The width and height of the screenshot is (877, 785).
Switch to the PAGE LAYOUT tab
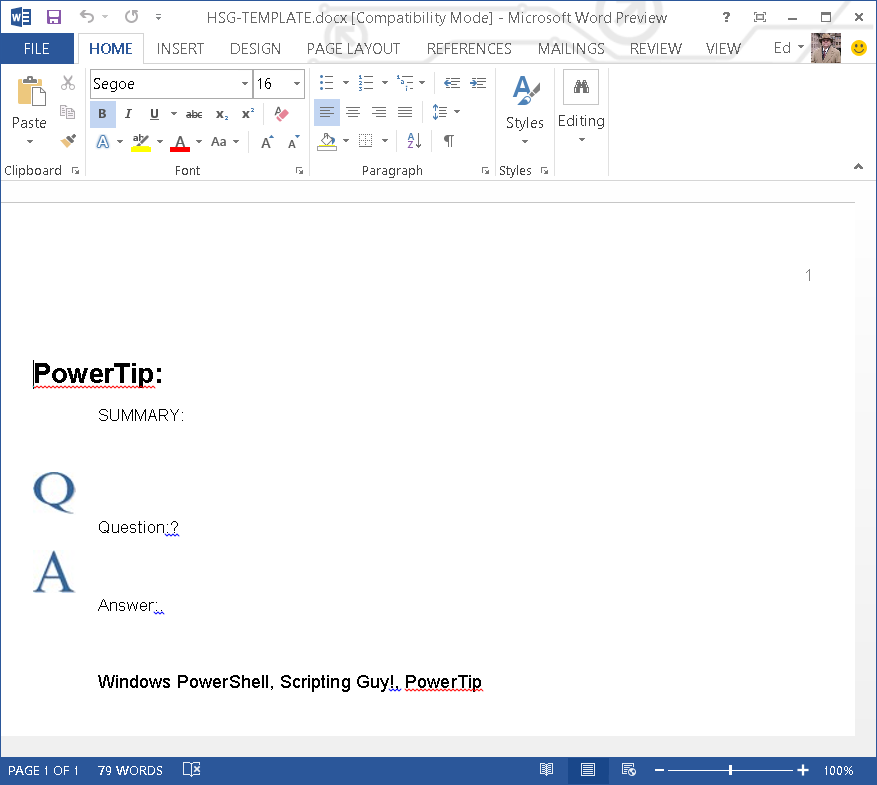[353, 48]
